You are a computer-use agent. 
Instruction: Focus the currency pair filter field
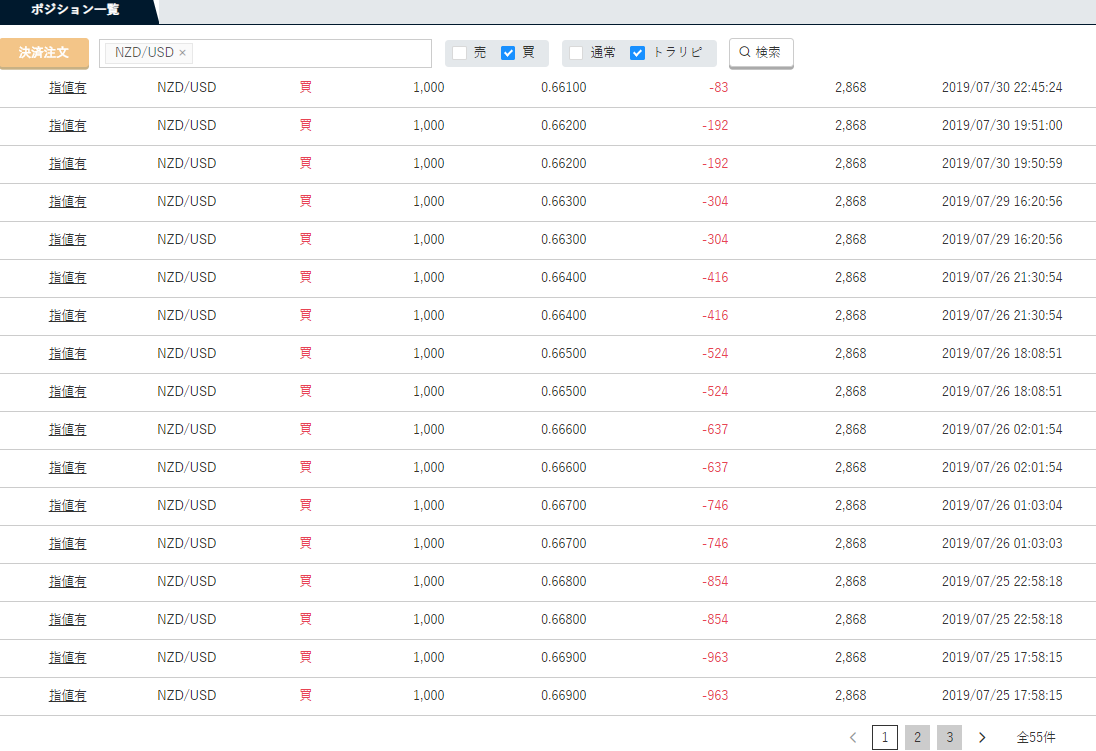click(266, 53)
